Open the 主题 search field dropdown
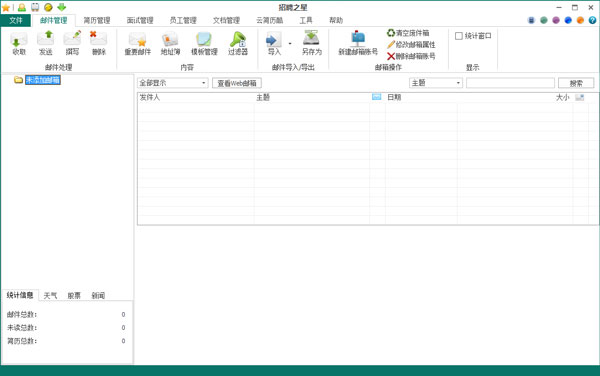600x376 pixels. [436, 83]
